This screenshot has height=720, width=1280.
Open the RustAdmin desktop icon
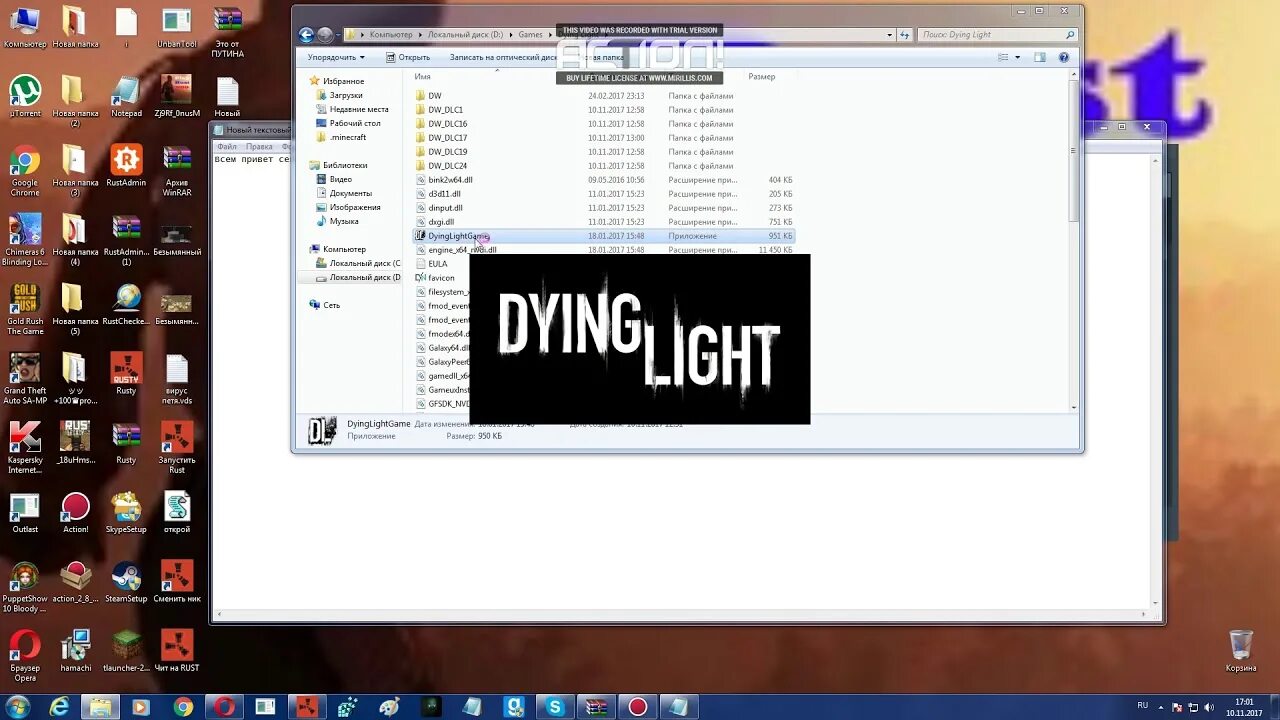126,166
